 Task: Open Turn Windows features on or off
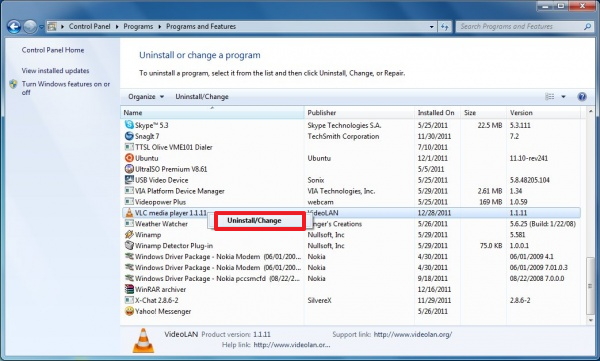[65, 88]
